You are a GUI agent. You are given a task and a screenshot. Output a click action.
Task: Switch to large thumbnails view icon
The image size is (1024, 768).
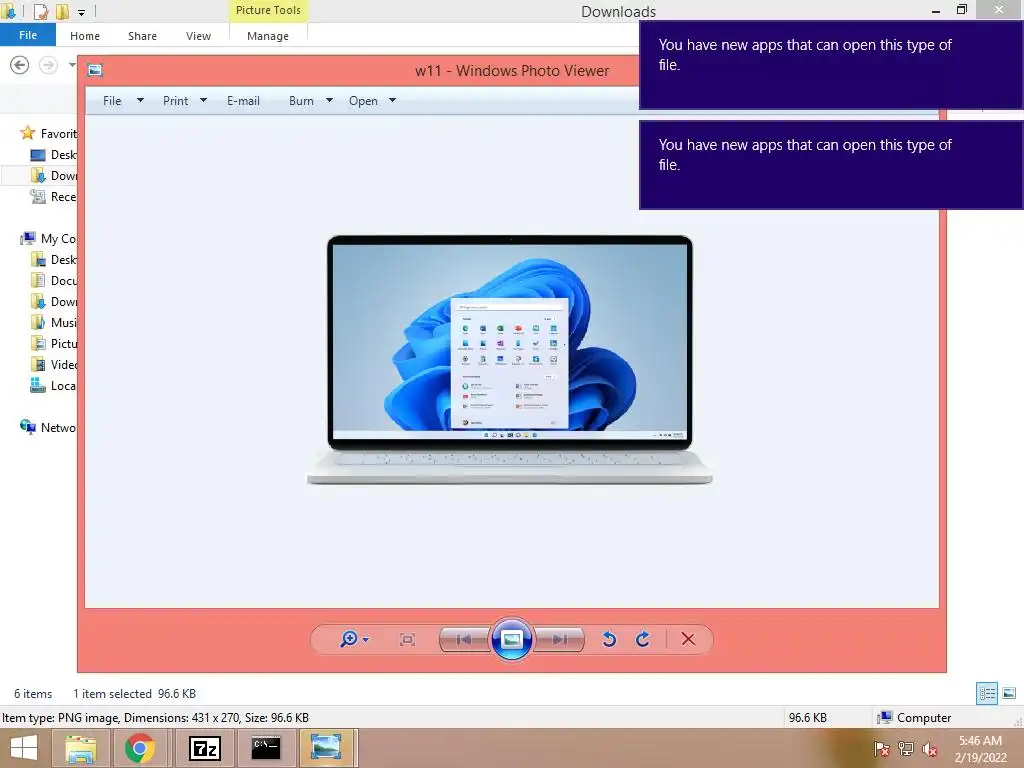click(1009, 693)
